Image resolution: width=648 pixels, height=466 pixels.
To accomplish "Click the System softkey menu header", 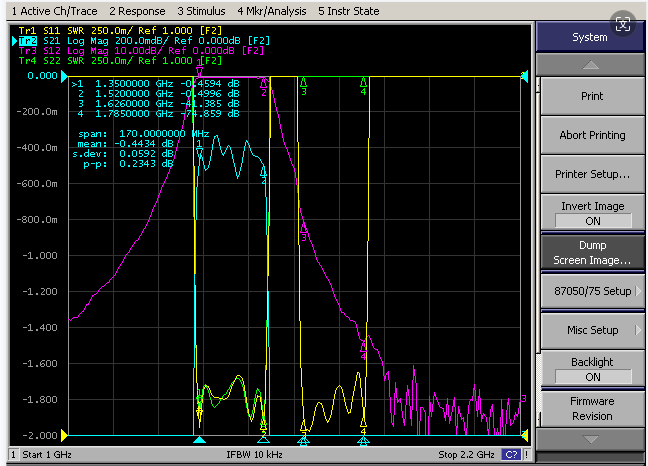I will (x=590, y=37).
